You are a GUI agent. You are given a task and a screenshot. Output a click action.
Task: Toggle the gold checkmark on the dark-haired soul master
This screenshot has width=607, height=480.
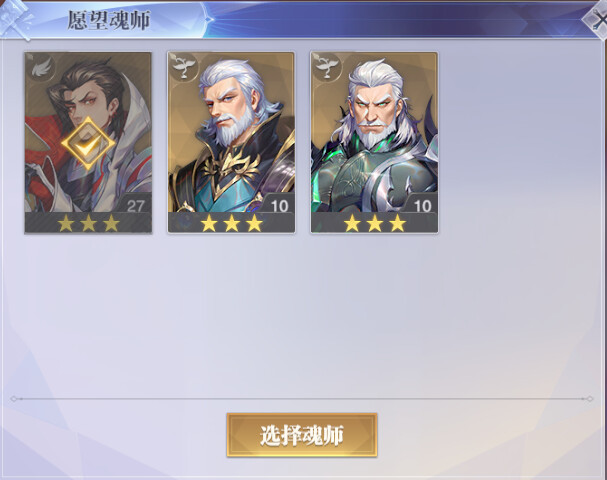coord(88,144)
